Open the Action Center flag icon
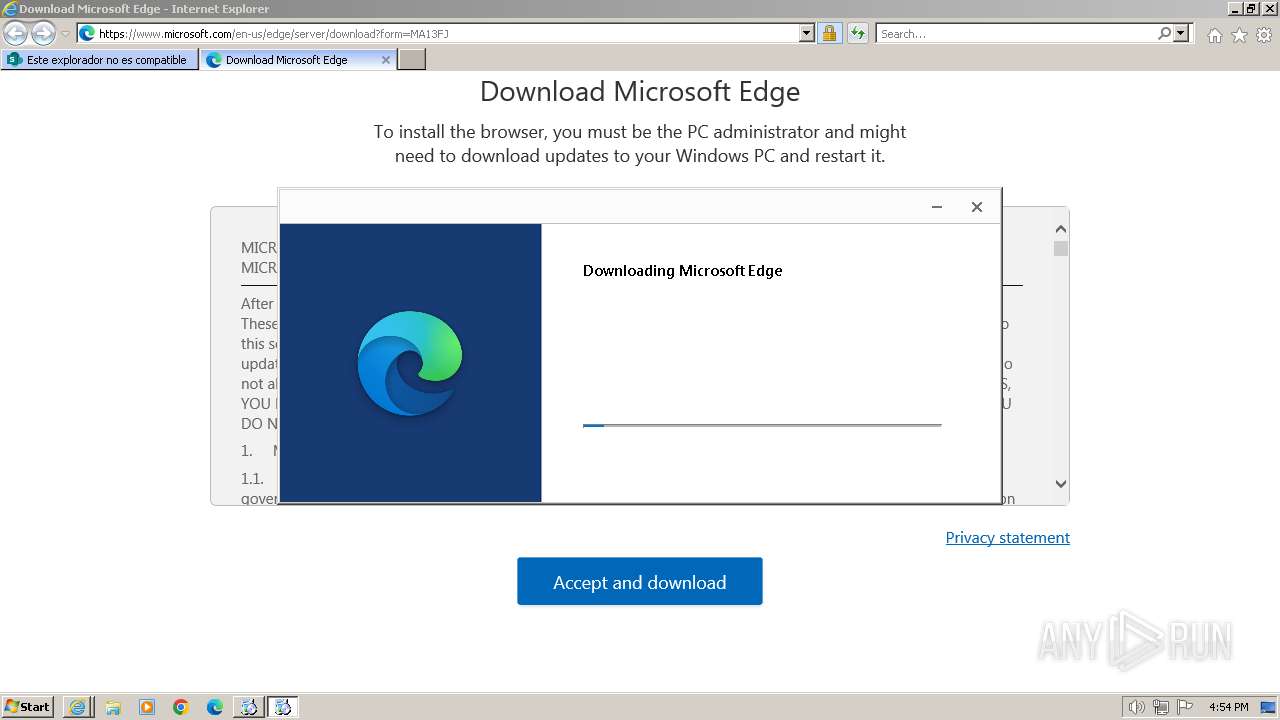This screenshot has height=720, width=1280. (x=1184, y=707)
